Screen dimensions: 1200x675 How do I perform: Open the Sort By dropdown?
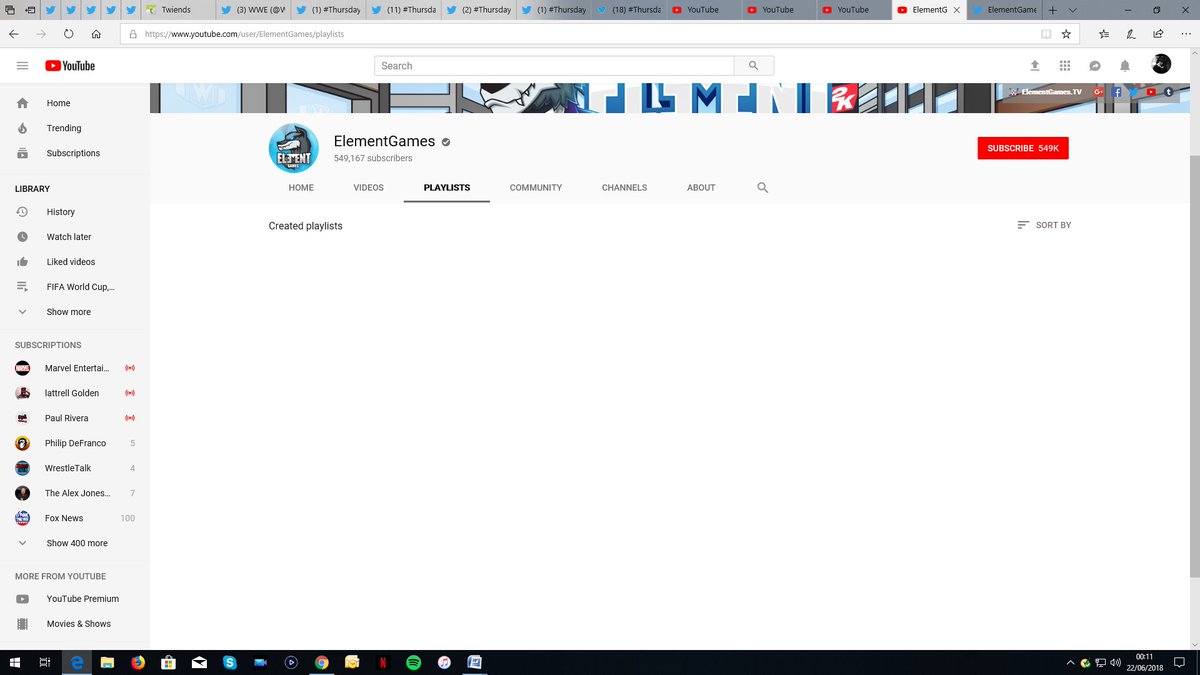coord(1044,225)
